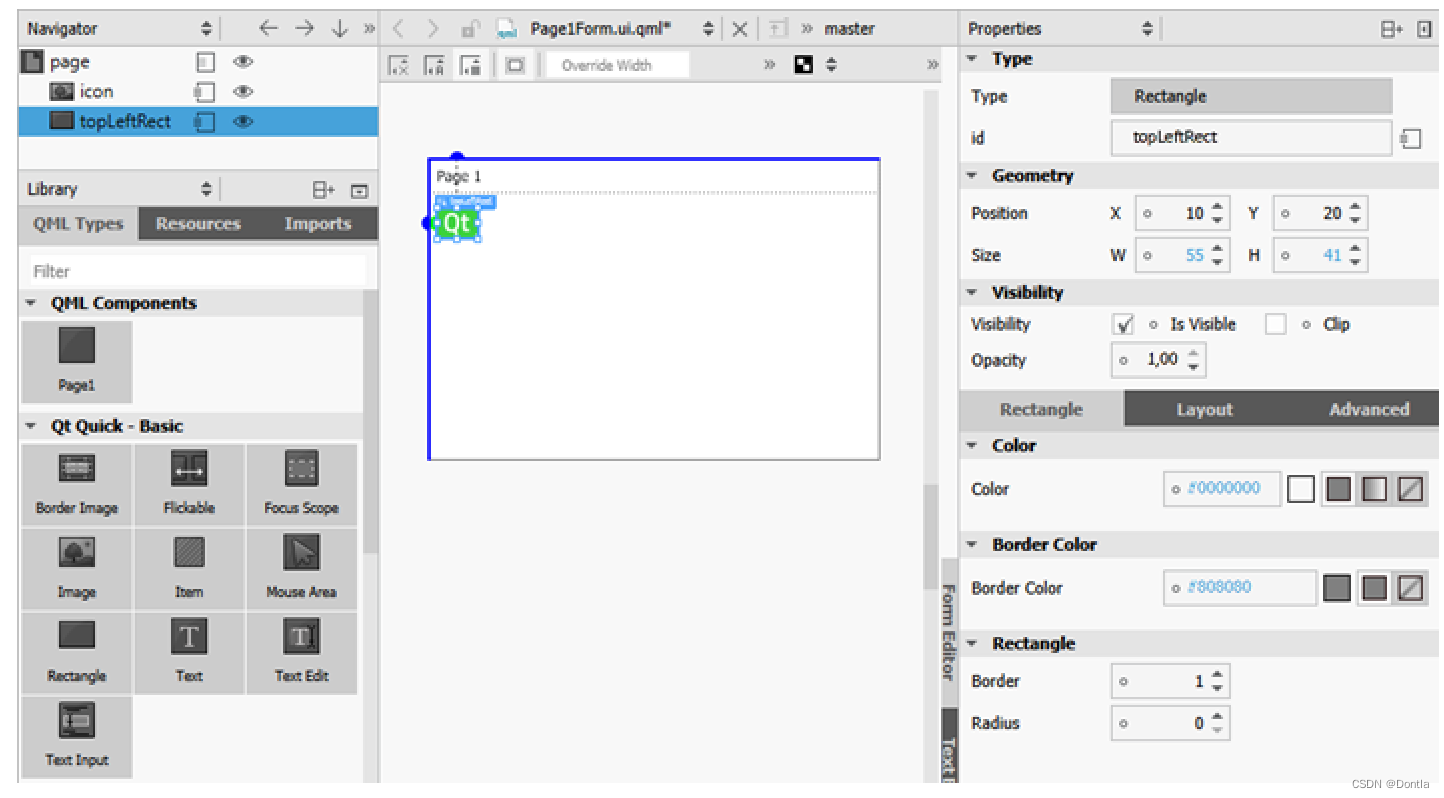The image size is (1444, 798).
Task: Select the Focus Scope component
Action: click(301, 484)
